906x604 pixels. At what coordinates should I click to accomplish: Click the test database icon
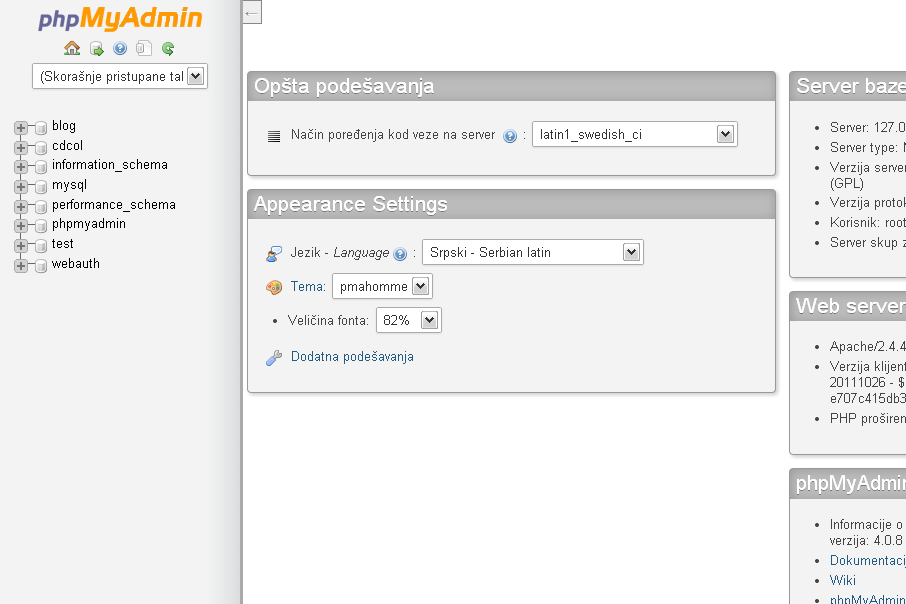pyautogui.click(x=41, y=246)
